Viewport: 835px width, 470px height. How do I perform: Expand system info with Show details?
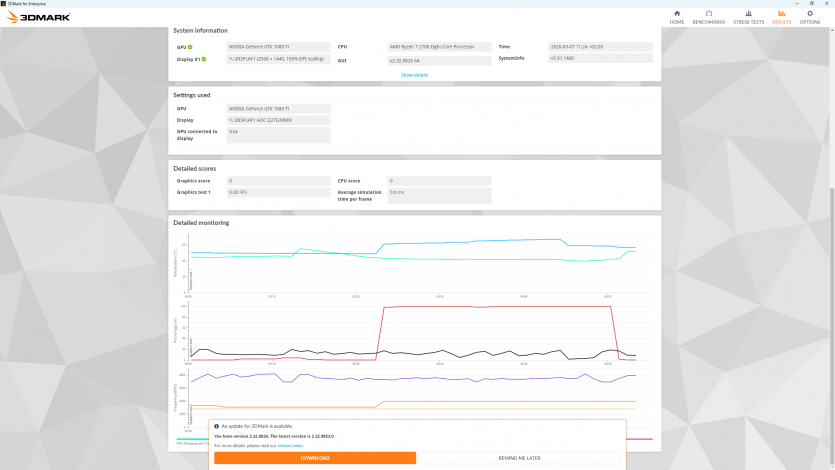(x=414, y=75)
